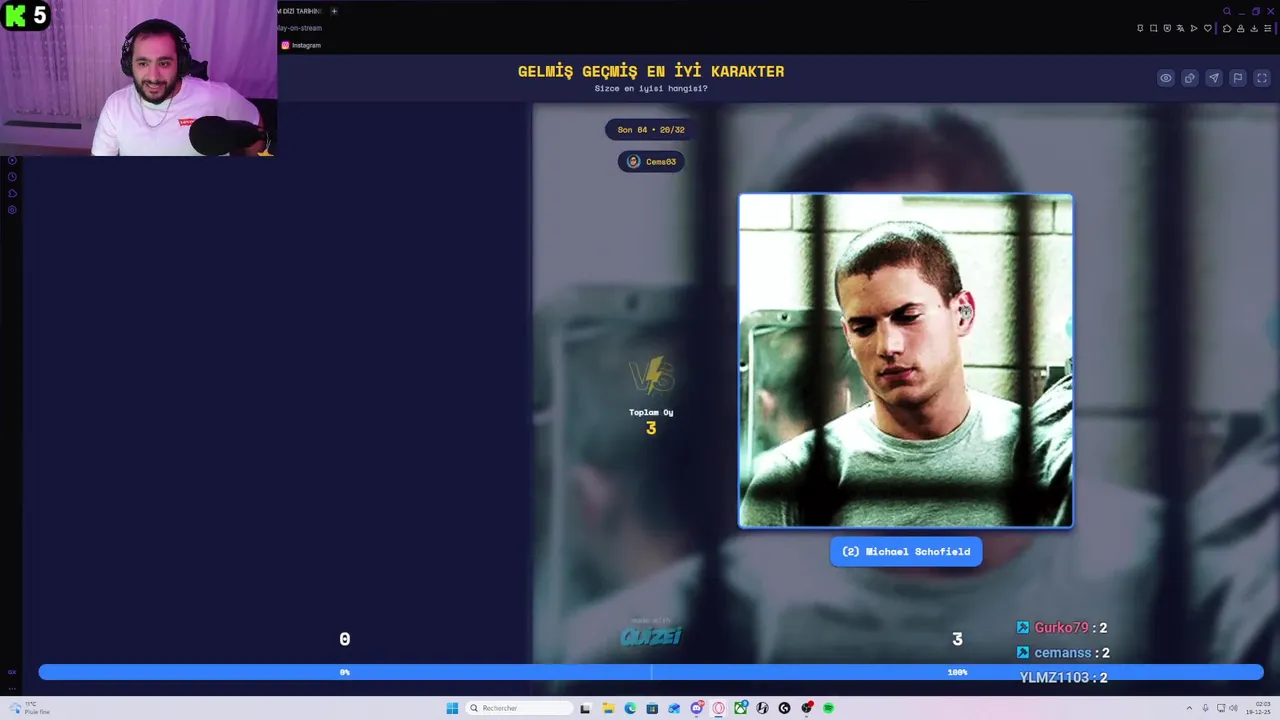Open Microsoft Edge from the taskbar
This screenshot has width=1280, height=720.
(x=630, y=708)
